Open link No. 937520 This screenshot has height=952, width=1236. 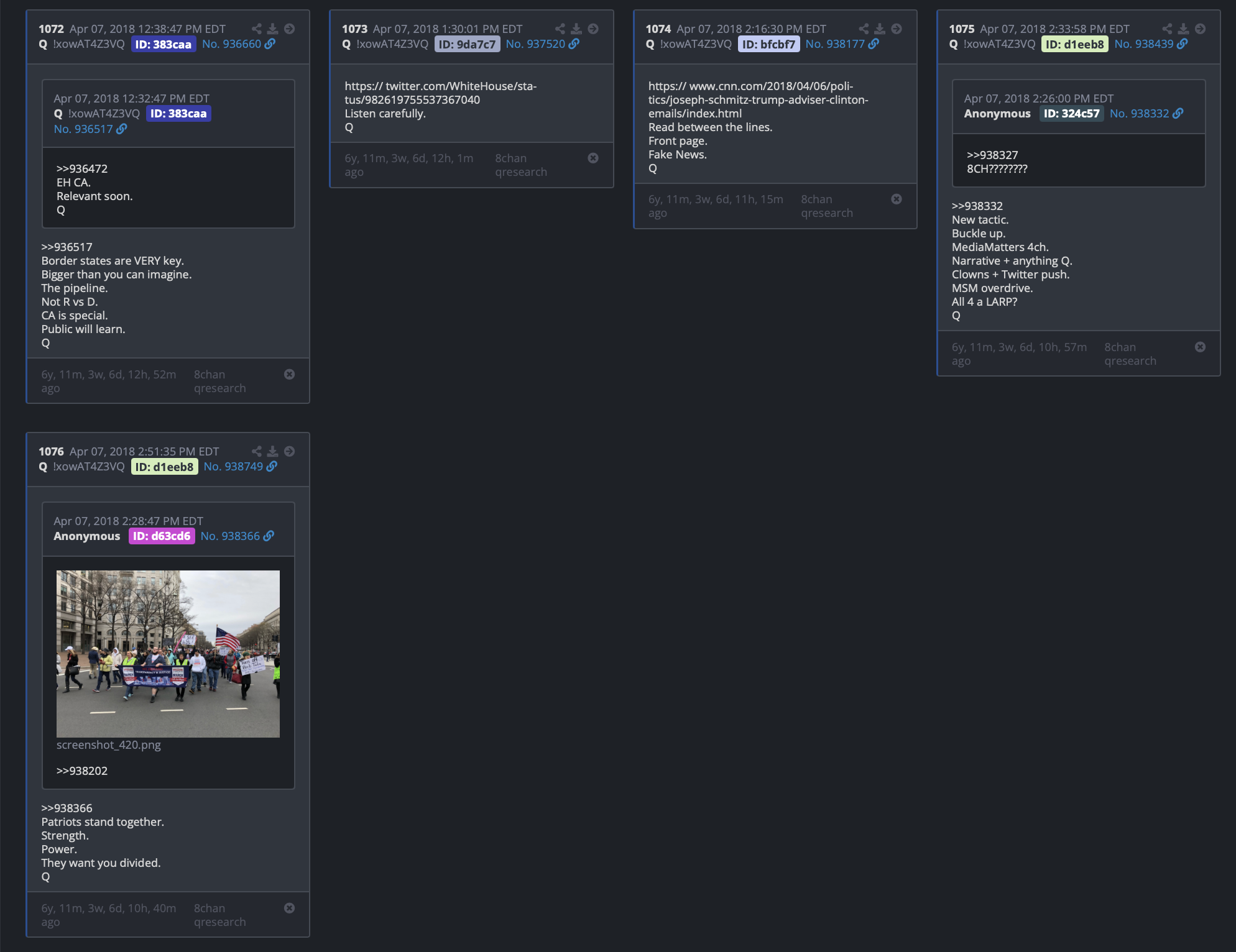542,44
